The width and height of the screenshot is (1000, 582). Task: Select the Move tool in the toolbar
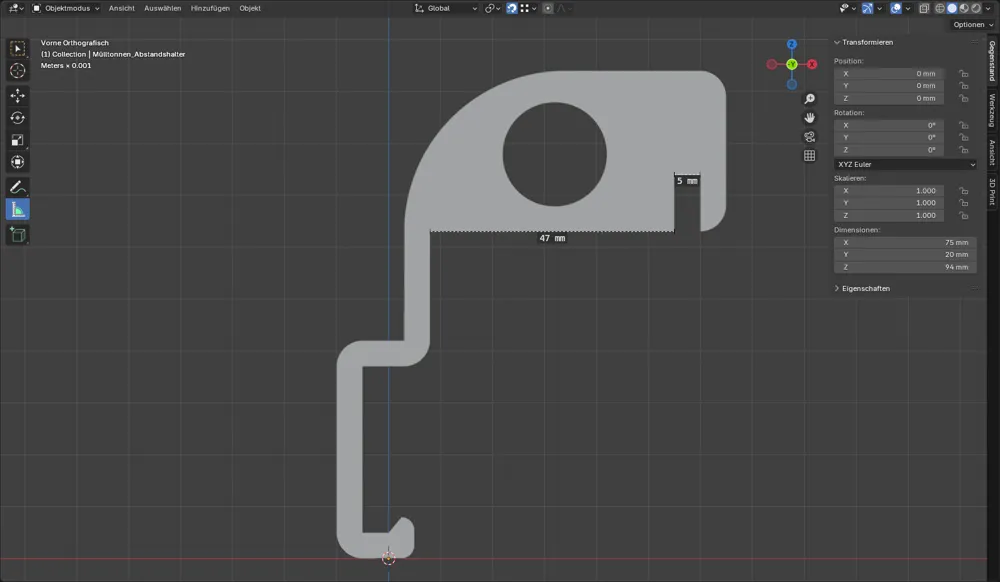coord(17,96)
